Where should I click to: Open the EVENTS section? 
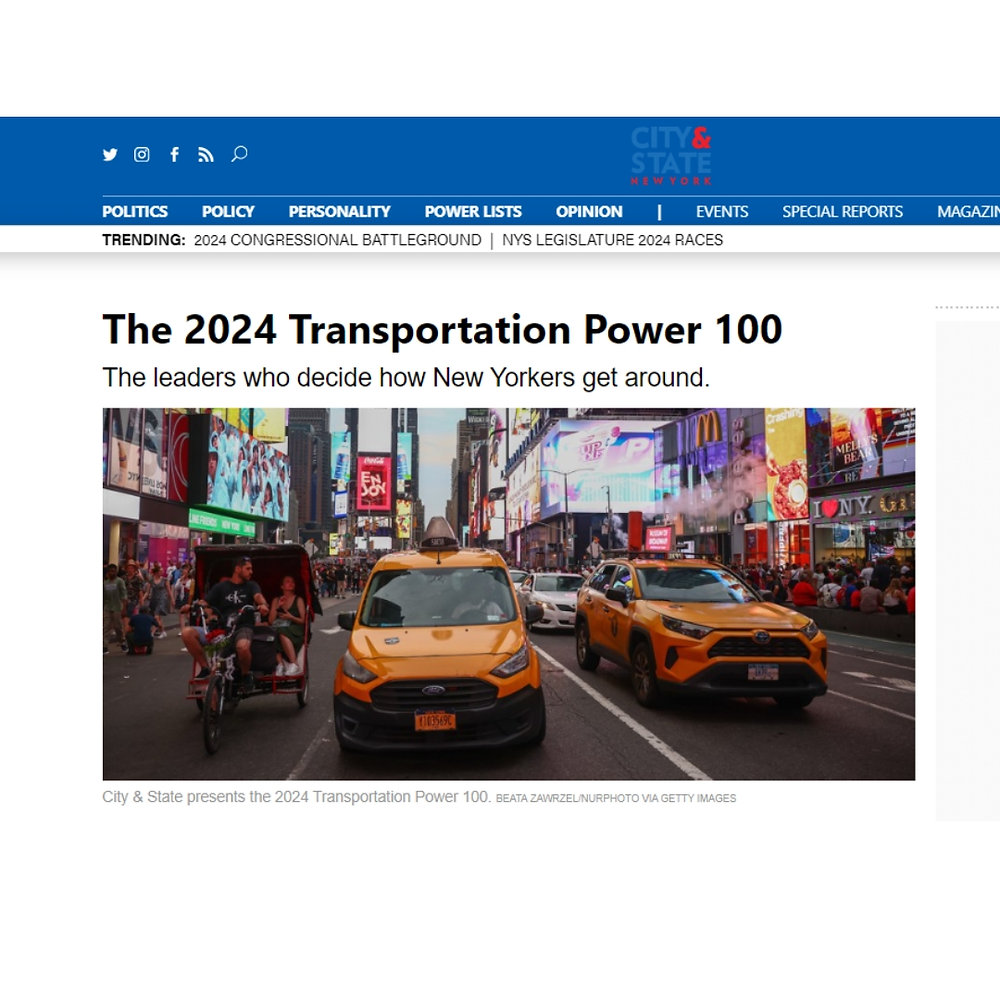pos(722,211)
